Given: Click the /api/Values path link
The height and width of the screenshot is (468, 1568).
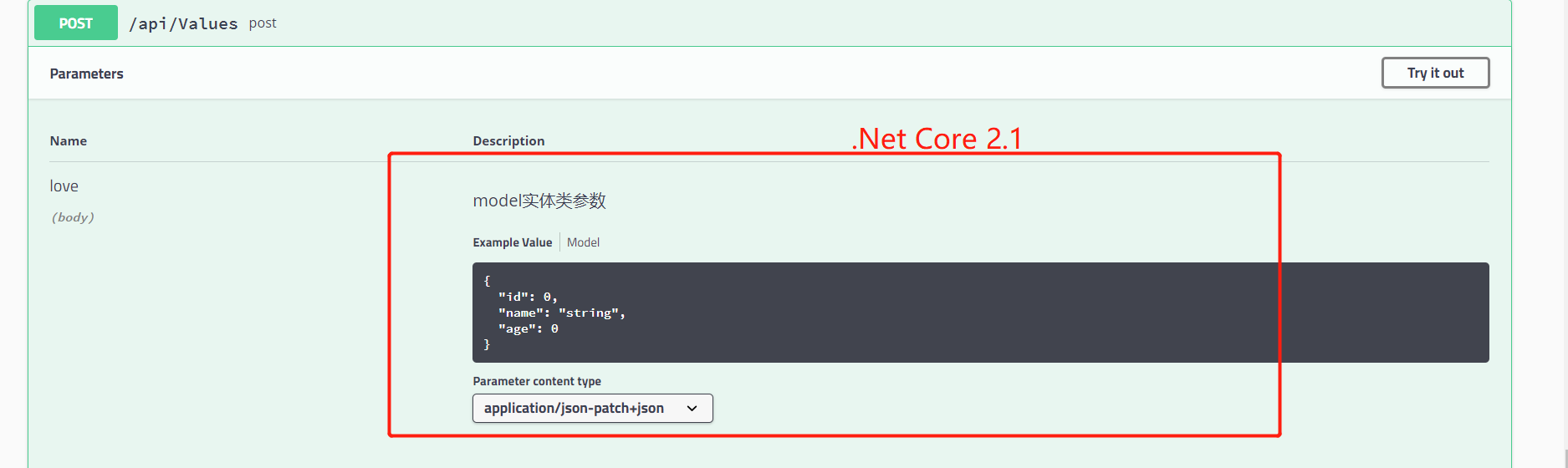Looking at the screenshot, I should (183, 23).
